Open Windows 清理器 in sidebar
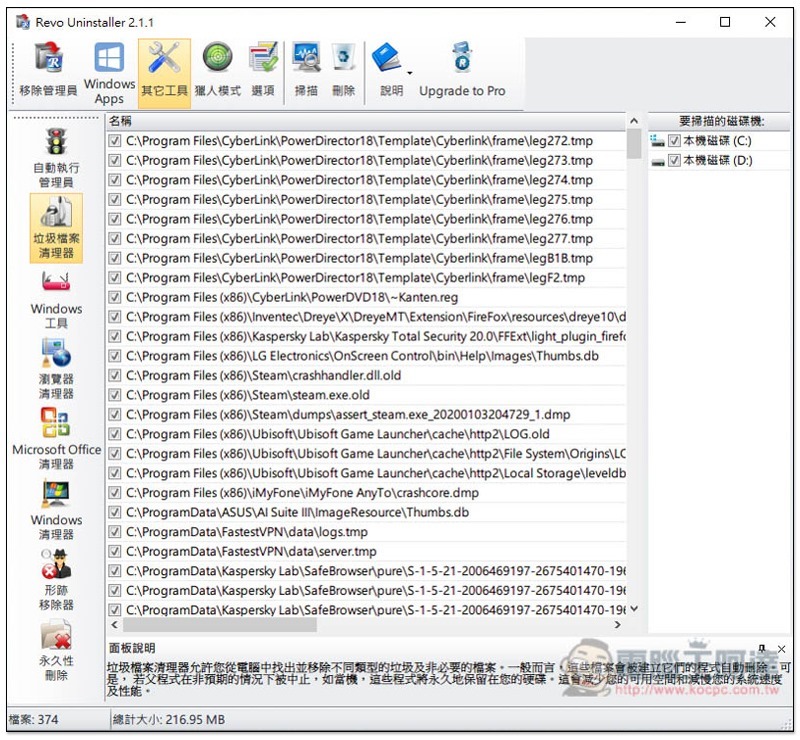The image size is (800, 740). pyautogui.click(x=56, y=510)
